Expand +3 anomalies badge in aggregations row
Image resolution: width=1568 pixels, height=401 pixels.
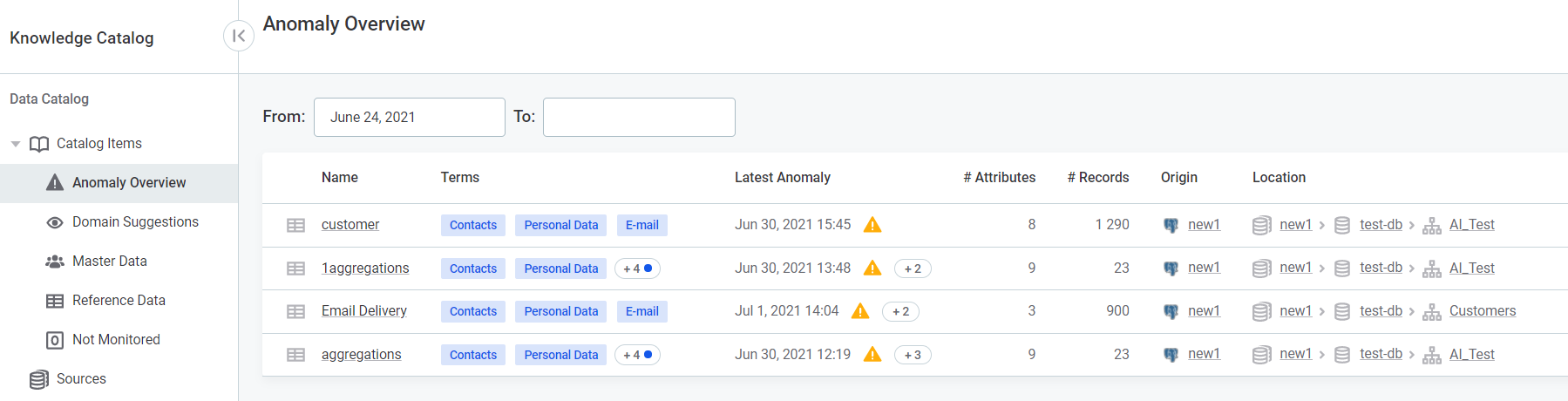coord(913,355)
